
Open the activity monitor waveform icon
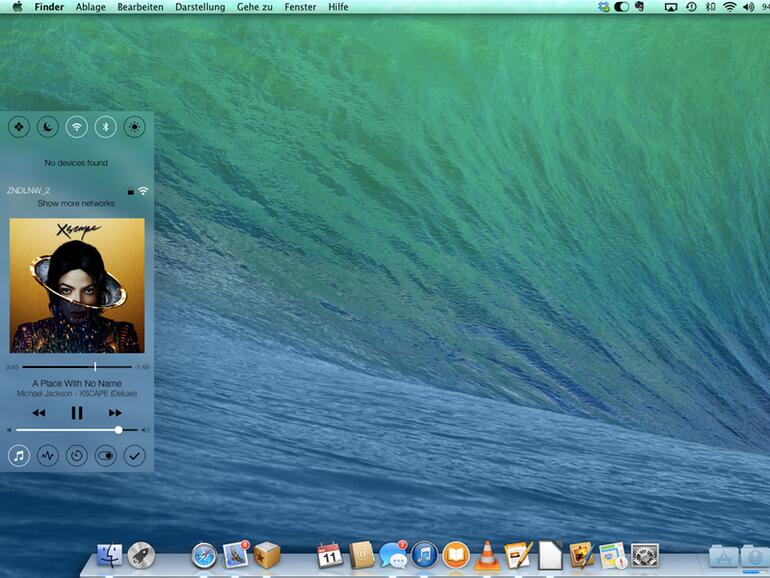coord(47,455)
